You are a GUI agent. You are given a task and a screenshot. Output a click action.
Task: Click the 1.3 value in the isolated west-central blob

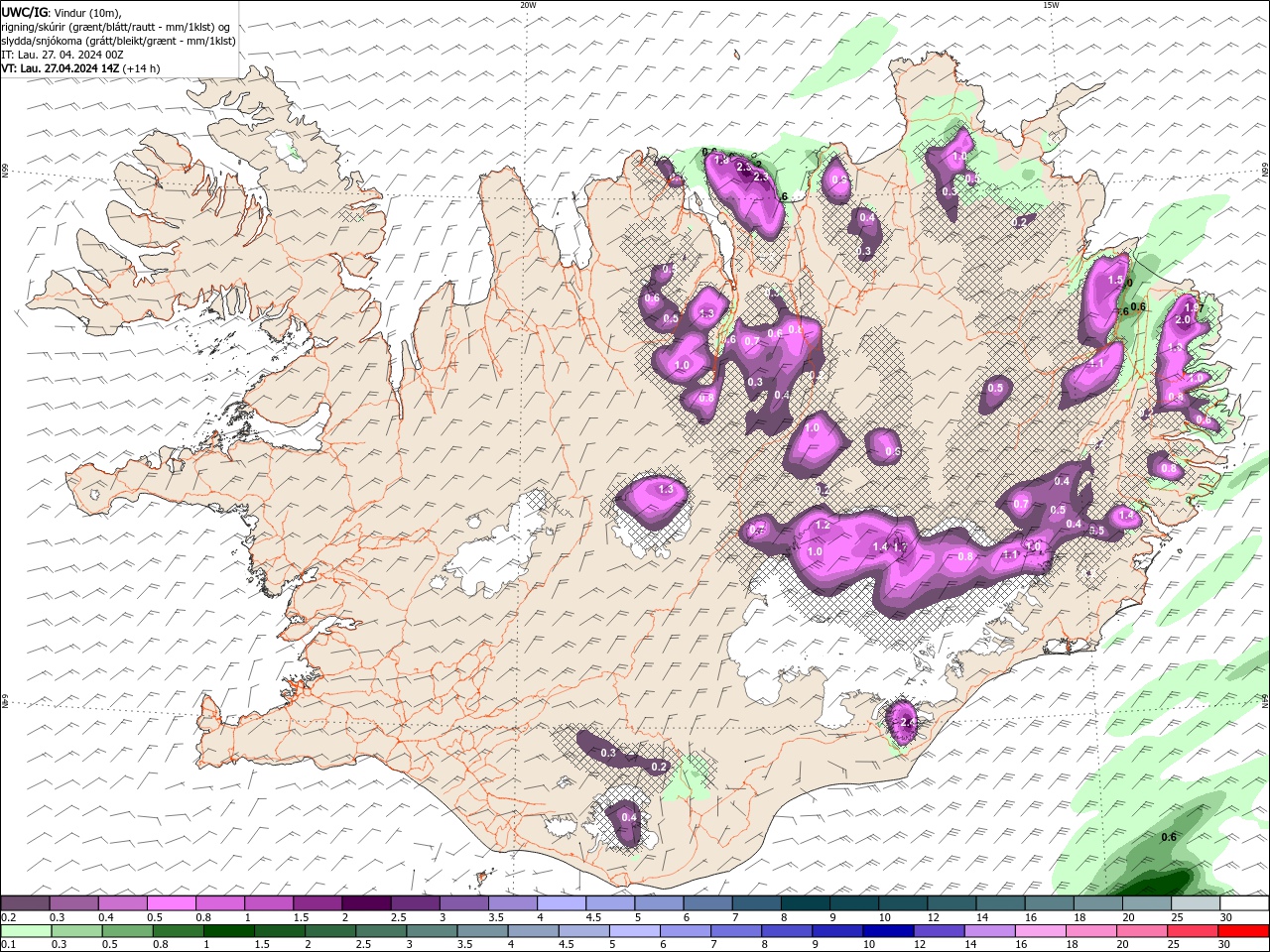click(x=666, y=489)
